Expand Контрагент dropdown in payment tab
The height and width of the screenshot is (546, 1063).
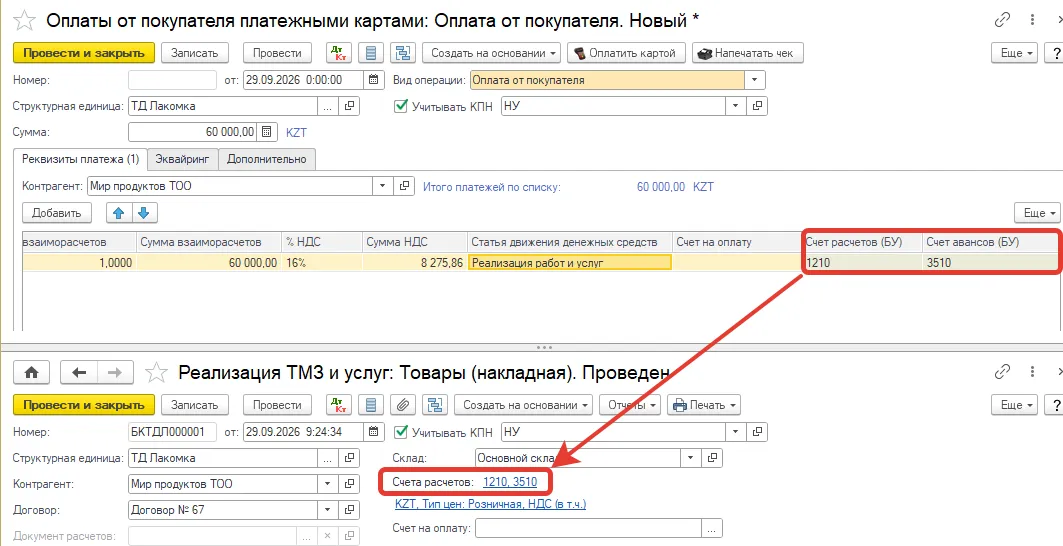pos(382,186)
